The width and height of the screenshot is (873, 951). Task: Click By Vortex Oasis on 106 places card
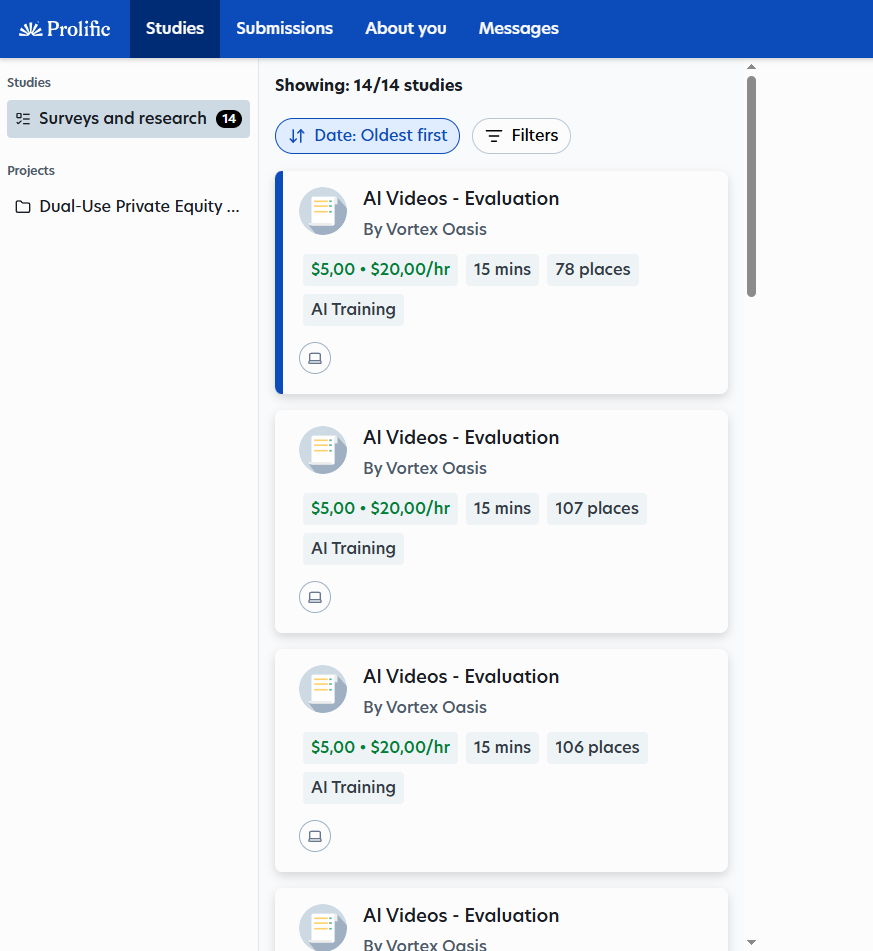(425, 707)
